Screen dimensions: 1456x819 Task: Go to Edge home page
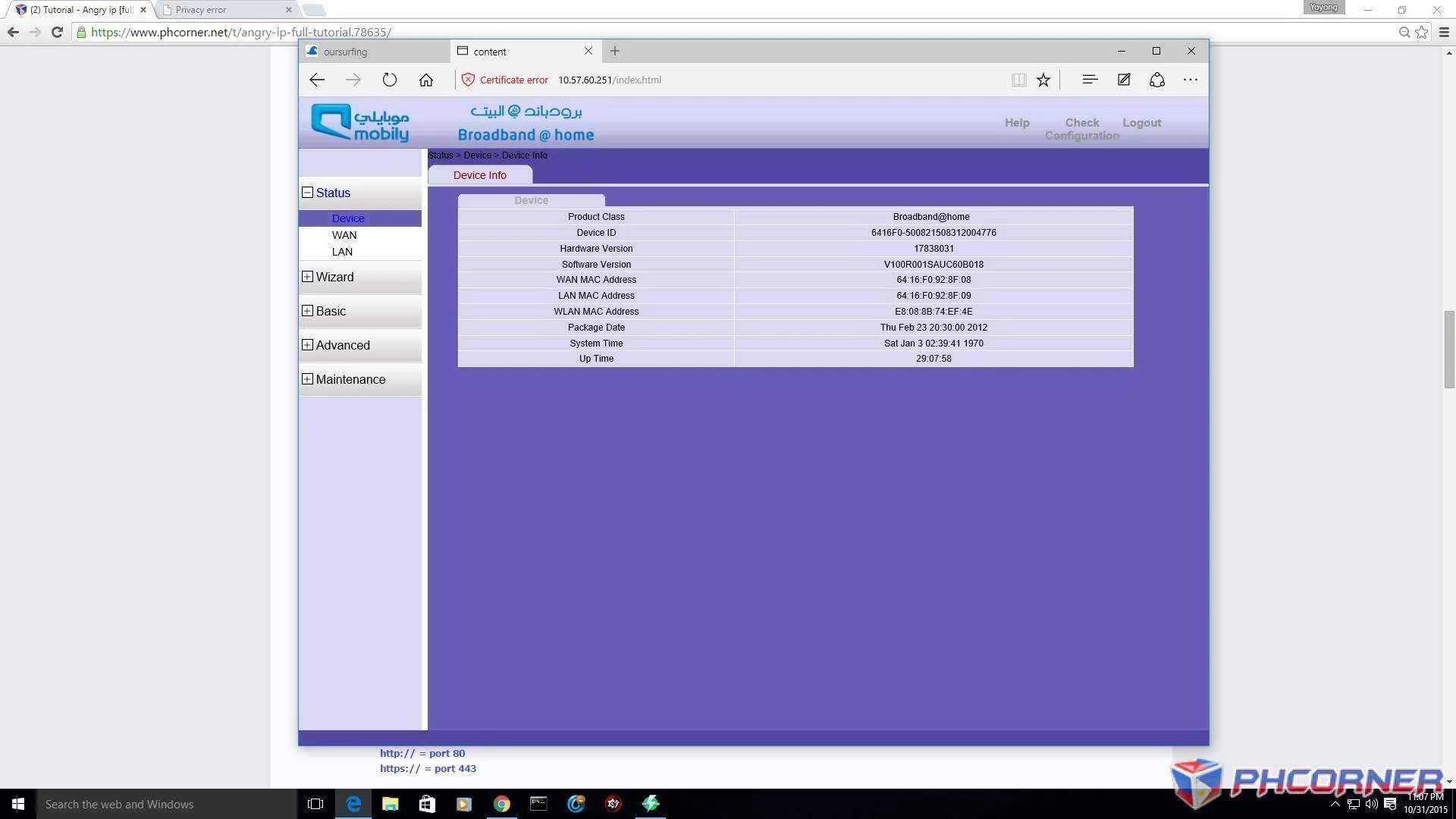pos(426,80)
